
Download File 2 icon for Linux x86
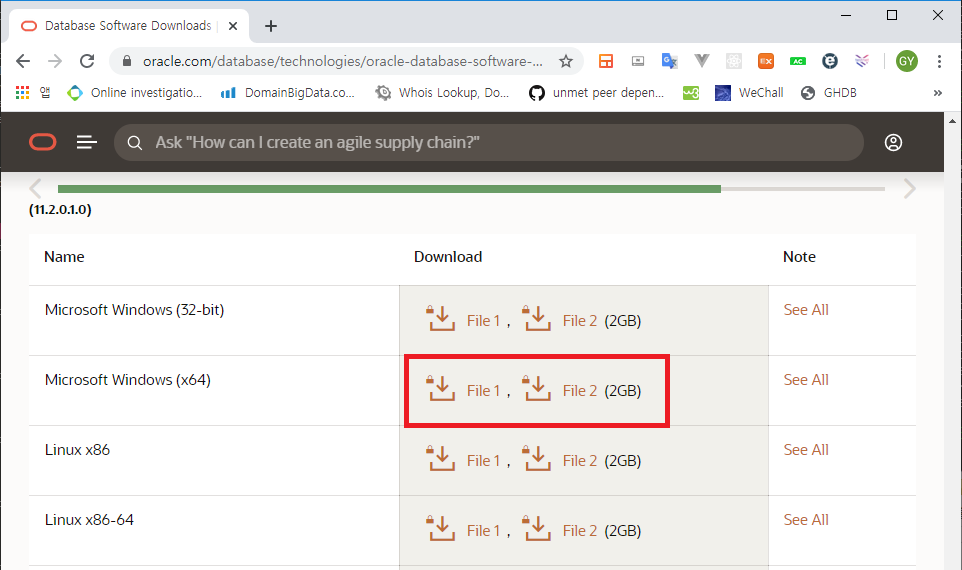point(536,458)
